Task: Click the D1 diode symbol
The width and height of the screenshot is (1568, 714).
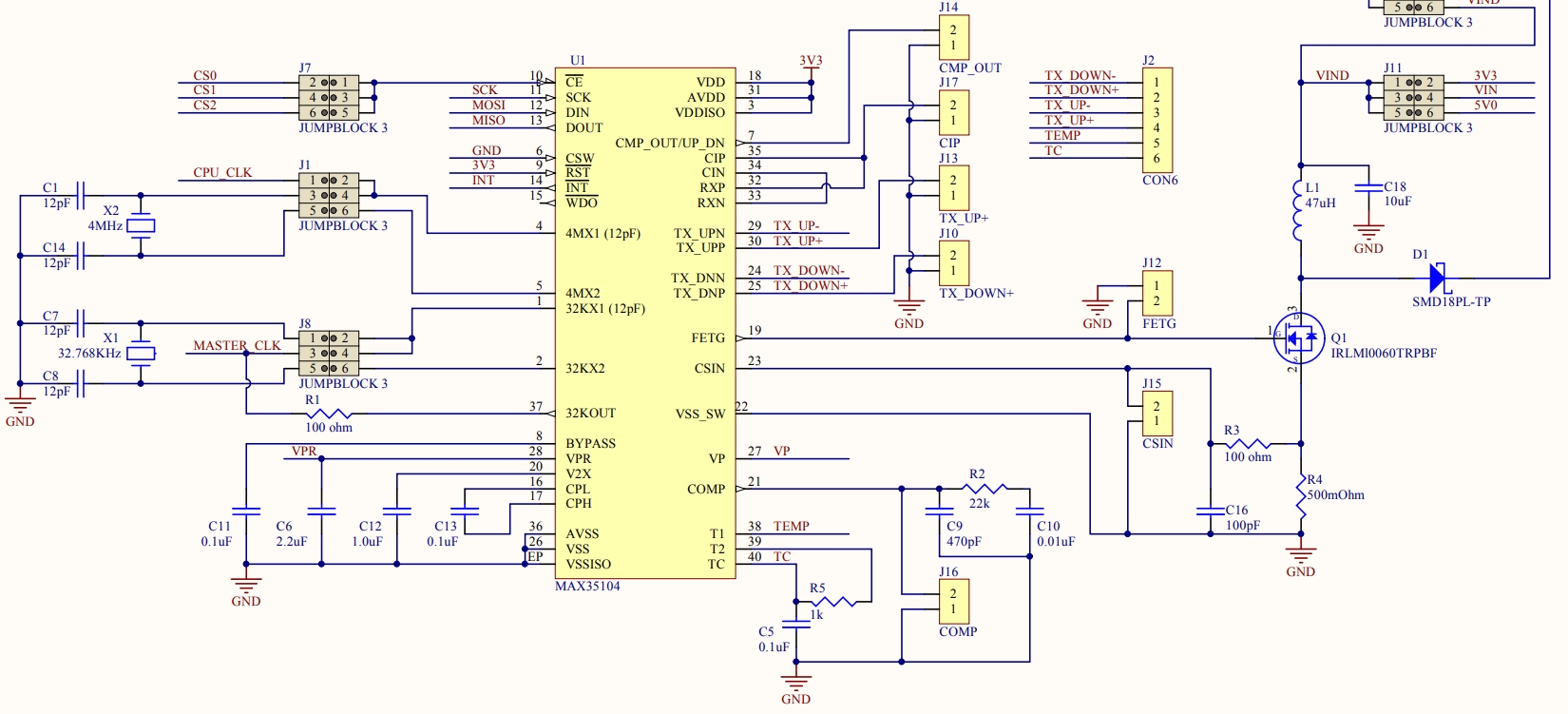Action: [1437, 279]
